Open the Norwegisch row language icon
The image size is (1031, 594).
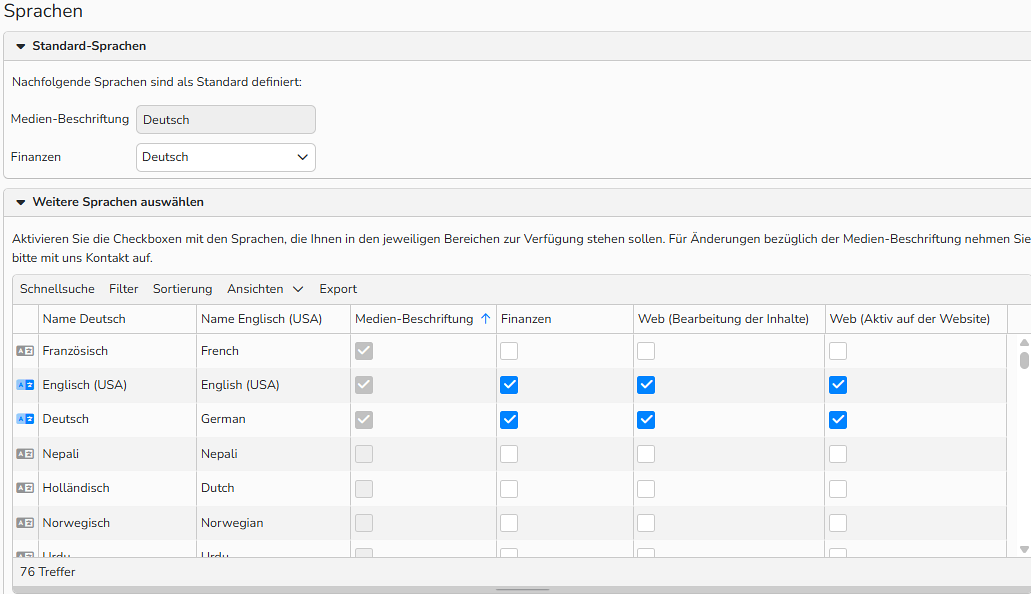(x=25, y=523)
